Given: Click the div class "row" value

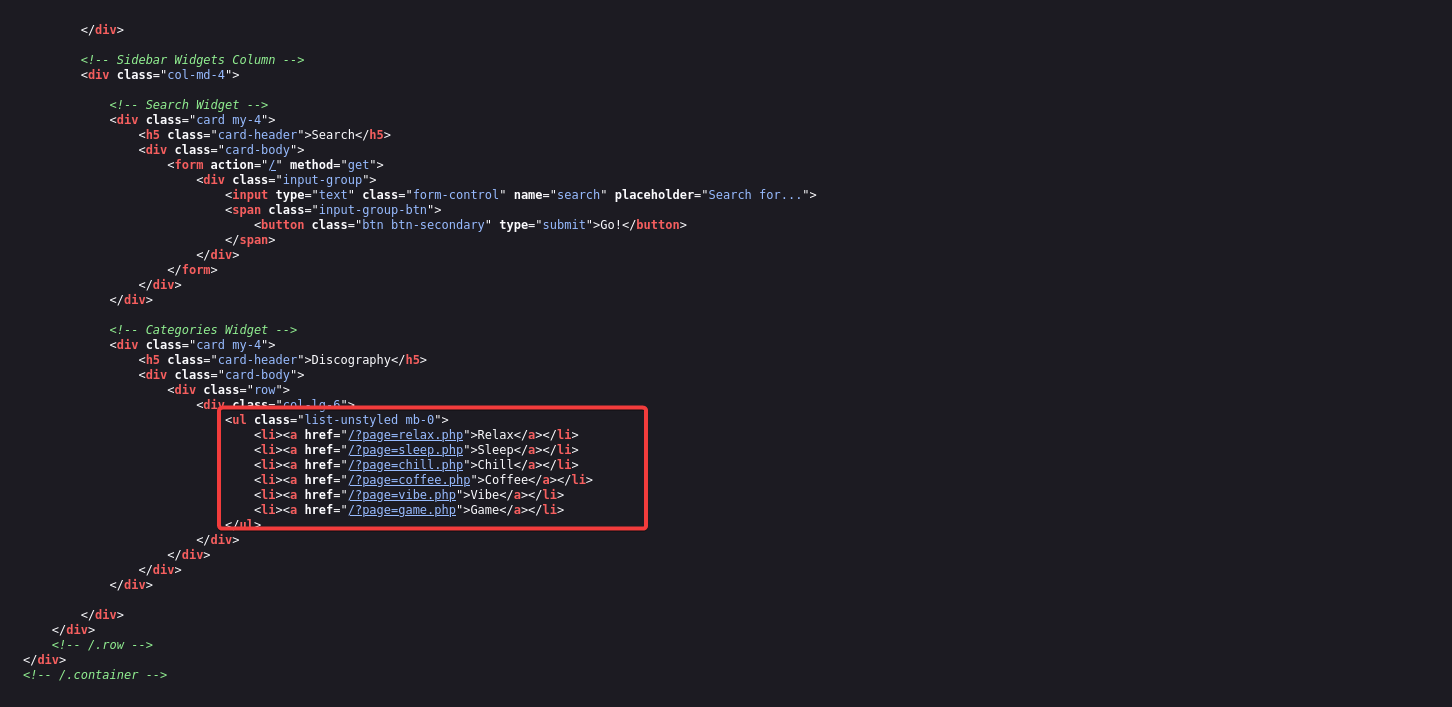Looking at the screenshot, I should click(265, 390).
